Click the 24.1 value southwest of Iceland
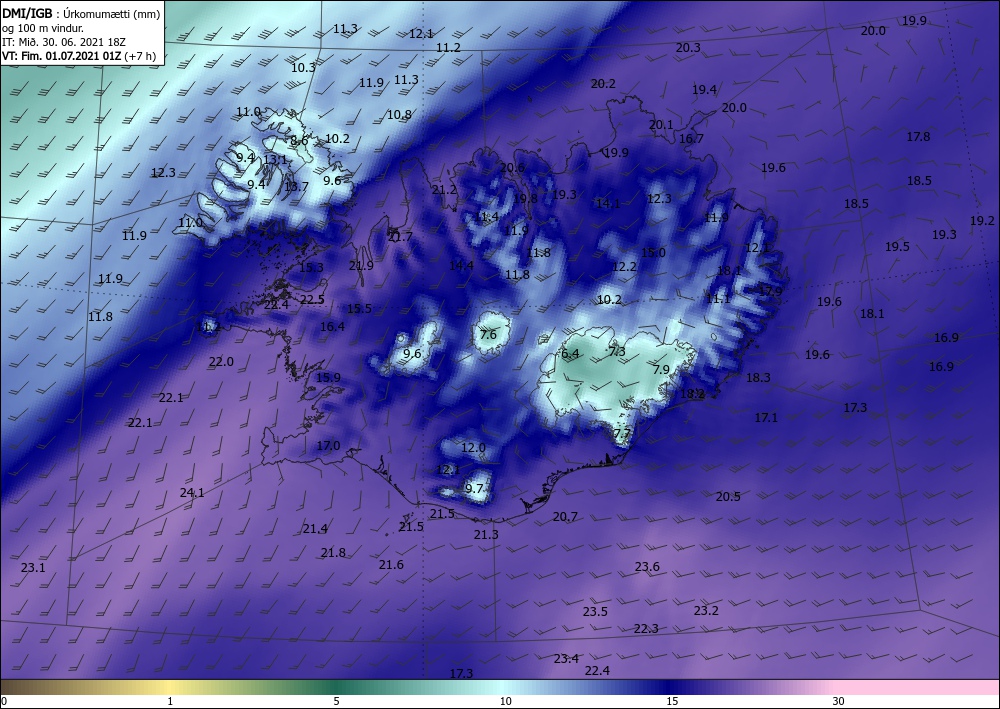Viewport: 1000px width, 709px height. (192, 492)
